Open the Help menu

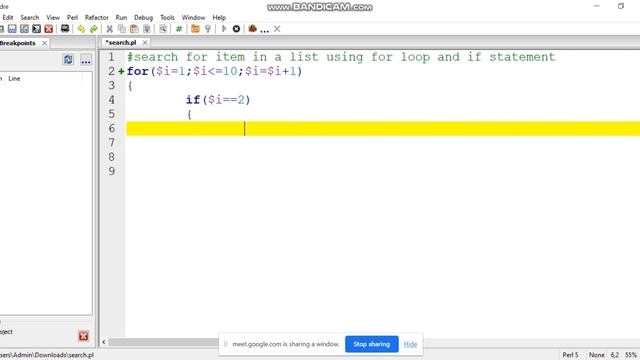point(219,18)
